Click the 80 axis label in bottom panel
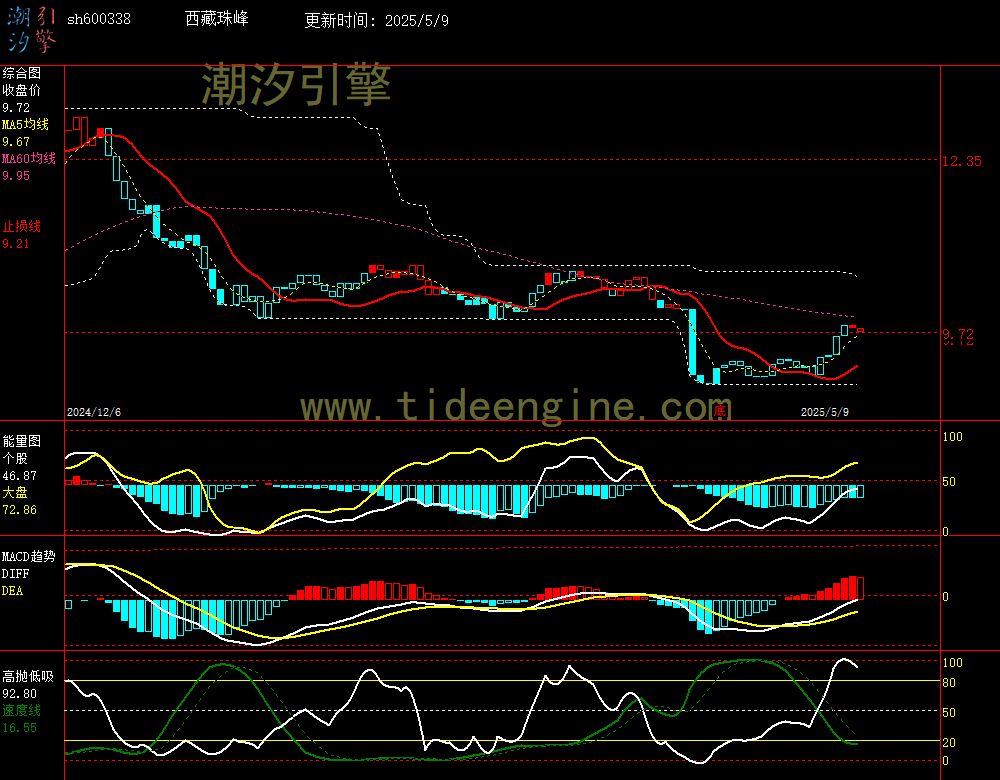Screen dimensions: 1000x780 click(949, 683)
